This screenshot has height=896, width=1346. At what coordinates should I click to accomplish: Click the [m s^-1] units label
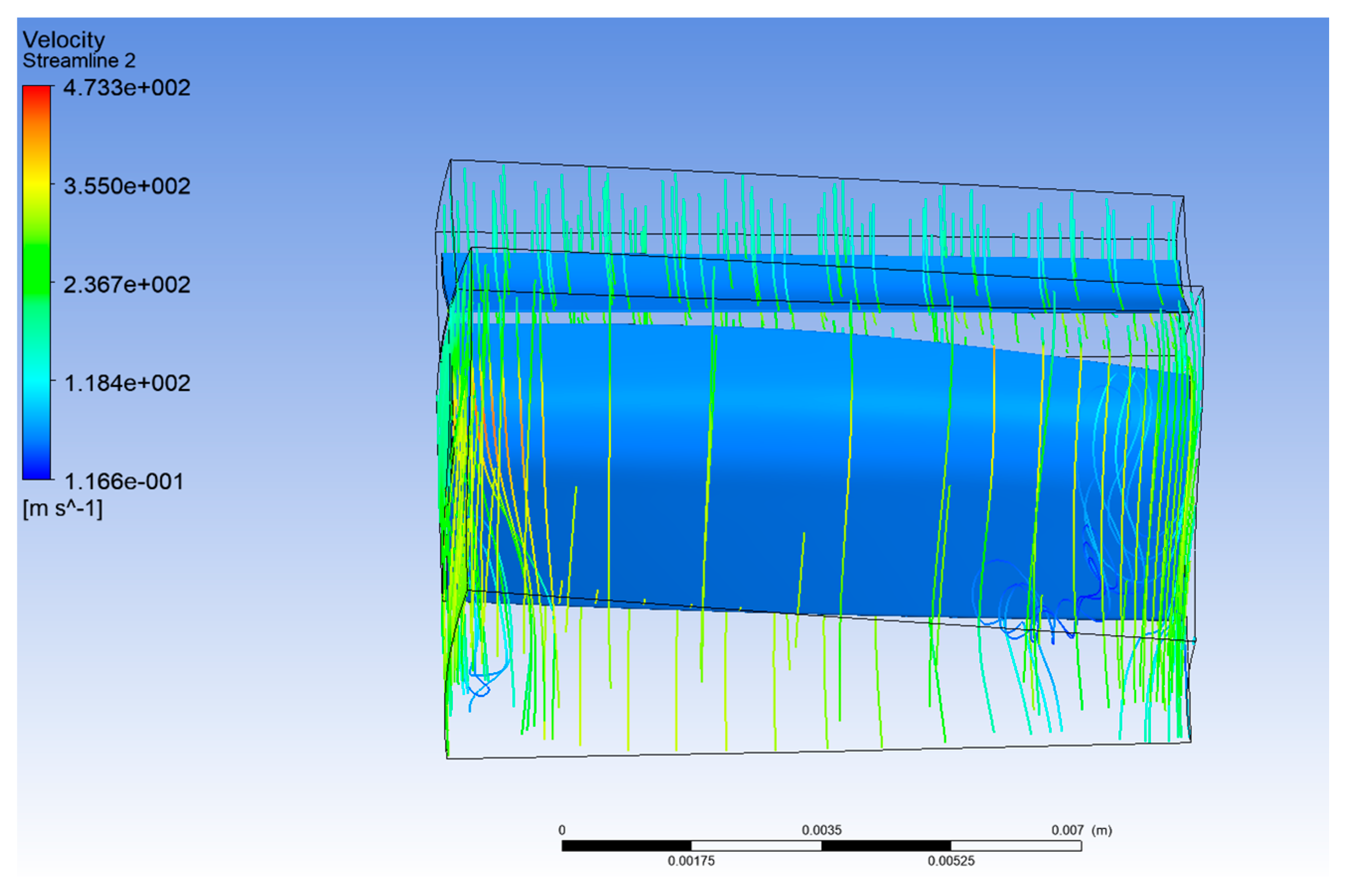pos(62,508)
